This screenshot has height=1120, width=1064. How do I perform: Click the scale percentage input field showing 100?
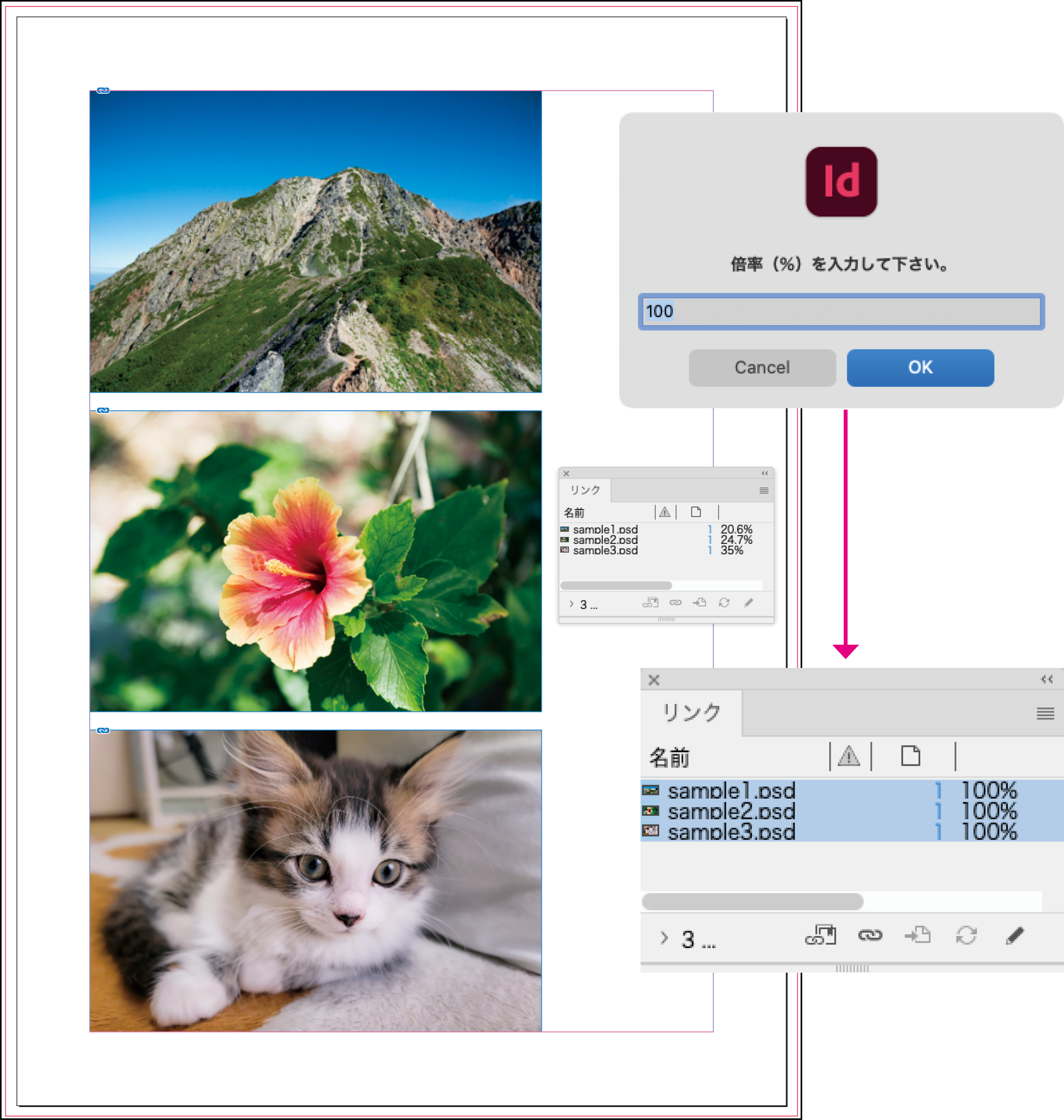pyautogui.click(x=841, y=312)
